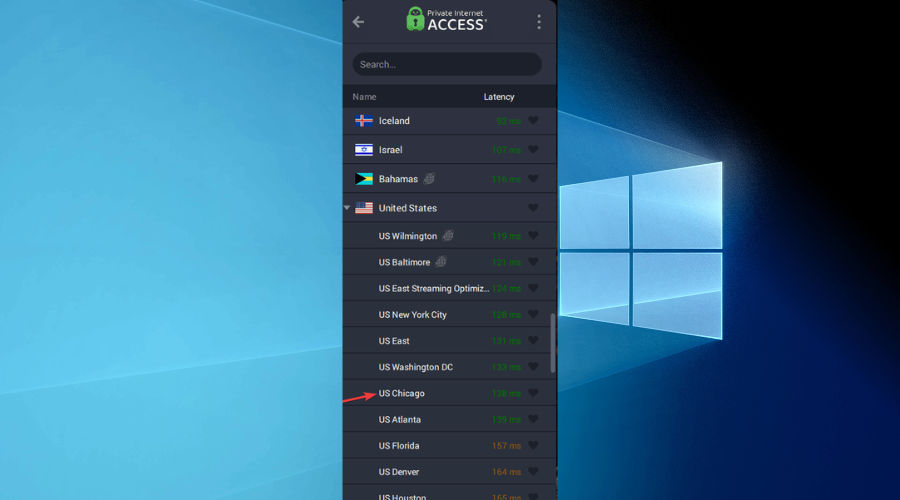Connect to US New York City
The height and width of the screenshot is (500, 900).
pos(449,315)
